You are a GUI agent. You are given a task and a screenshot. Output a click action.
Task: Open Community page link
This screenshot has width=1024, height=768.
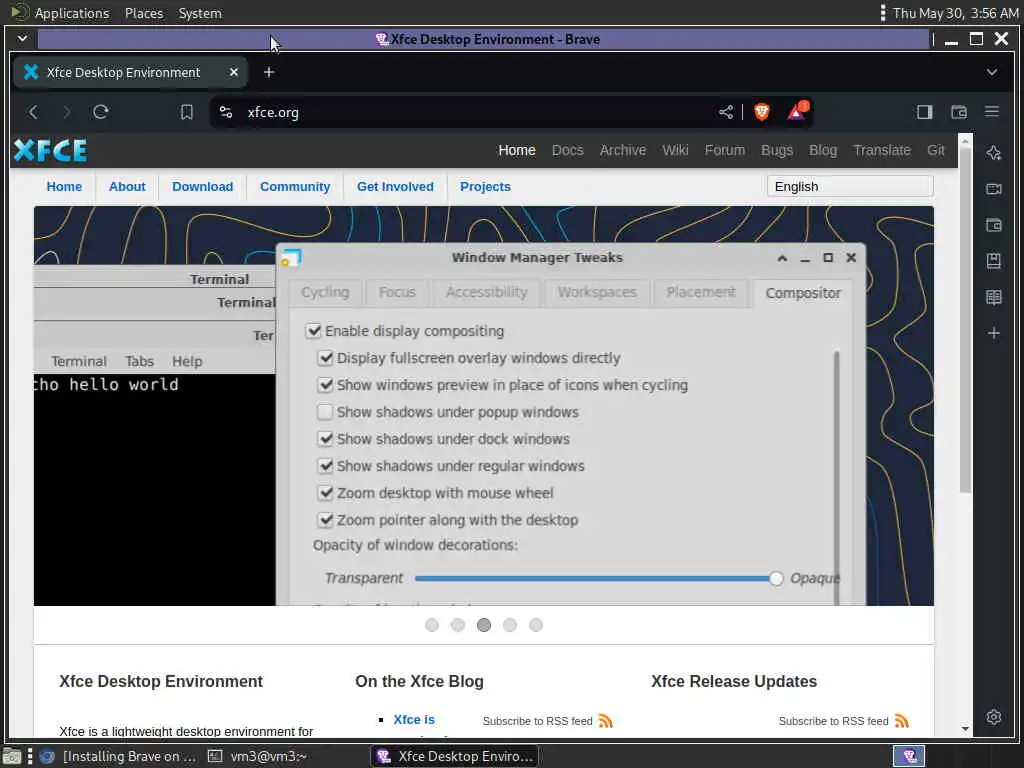295,187
